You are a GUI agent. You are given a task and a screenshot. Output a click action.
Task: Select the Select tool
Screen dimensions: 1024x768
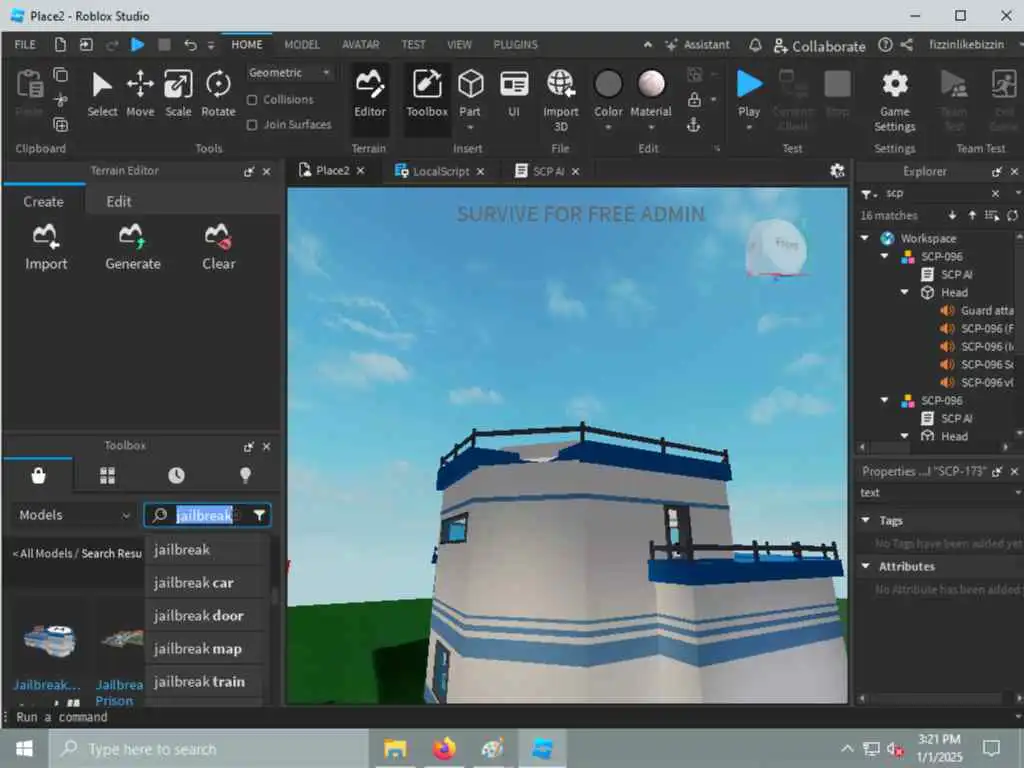pyautogui.click(x=102, y=94)
